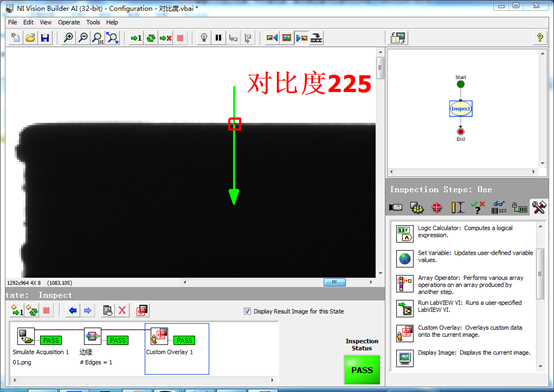Open the Acquire Images camera palette tab
The height and width of the screenshot is (392, 554).
pos(396,207)
